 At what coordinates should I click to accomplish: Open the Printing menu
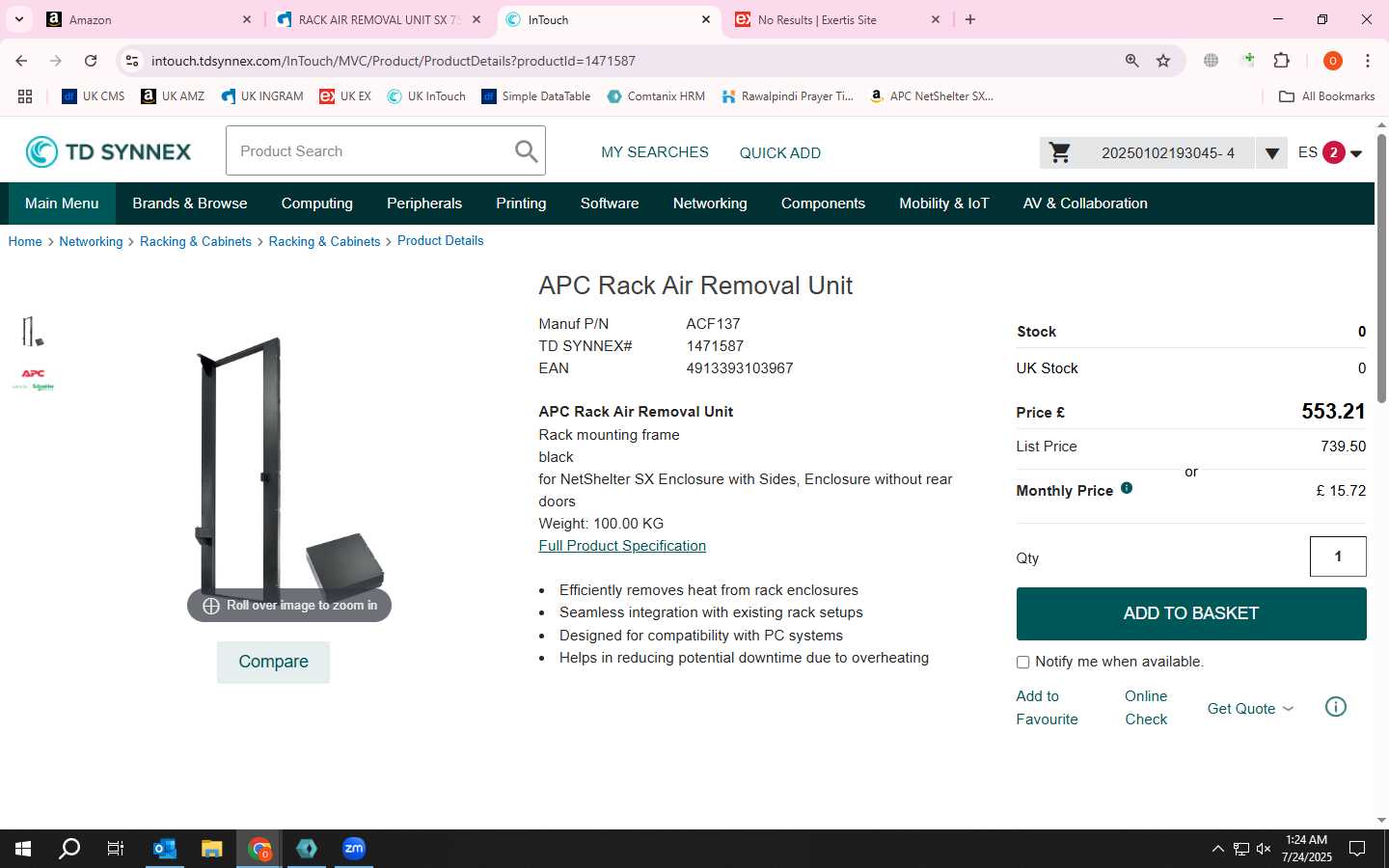point(521,203)
